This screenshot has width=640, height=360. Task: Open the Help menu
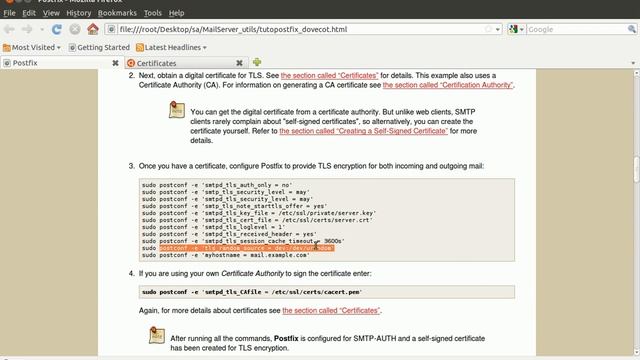(176, 13)
